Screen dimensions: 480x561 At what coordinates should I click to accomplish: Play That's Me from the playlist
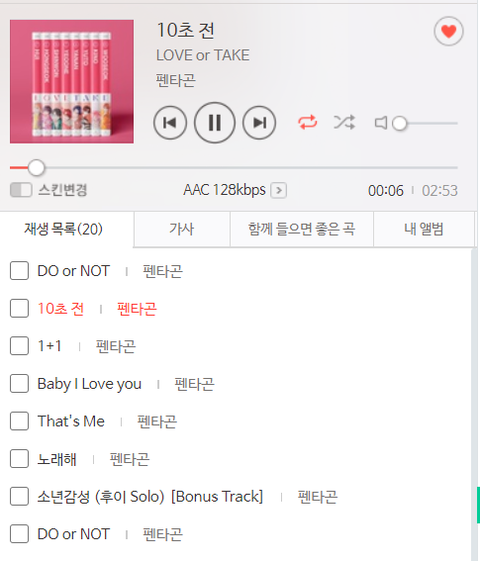coord(71,421)
